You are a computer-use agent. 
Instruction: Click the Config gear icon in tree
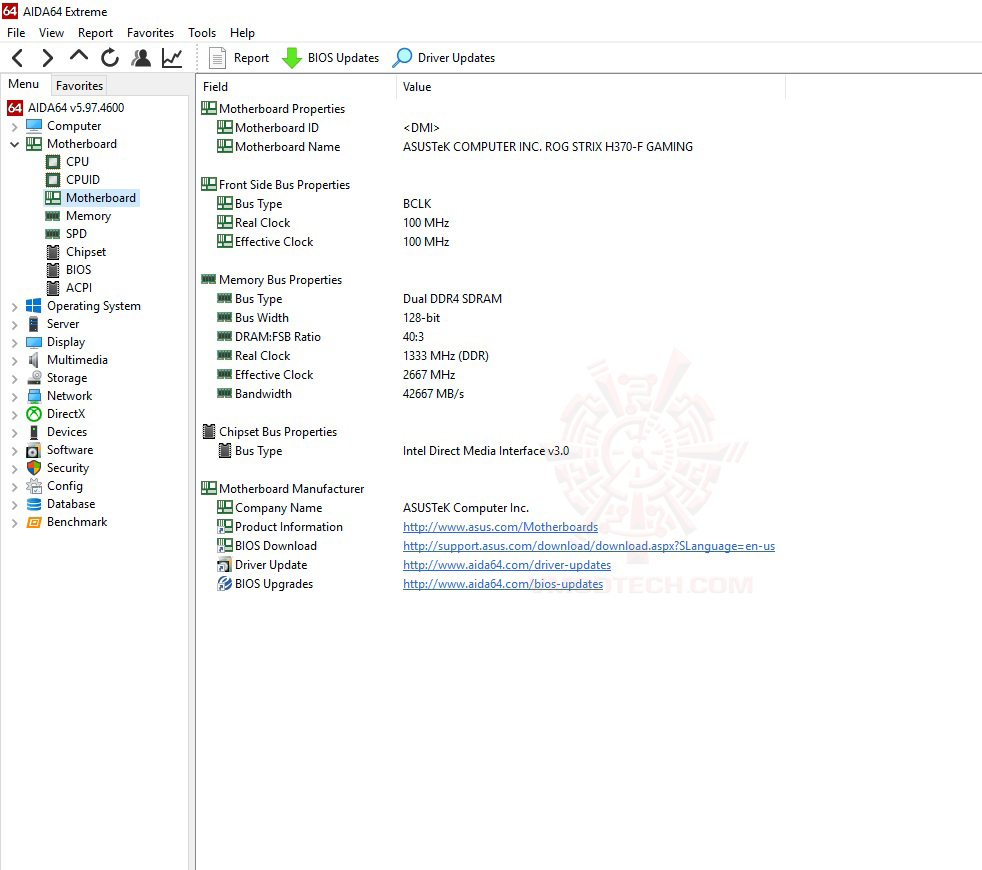tap(34, 486)
